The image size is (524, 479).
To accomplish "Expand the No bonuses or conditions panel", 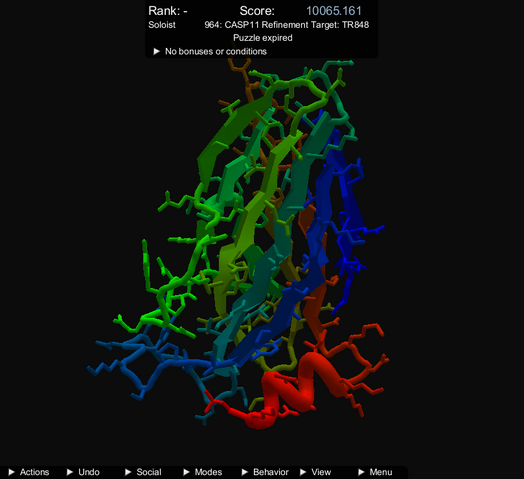I will coord(210,51).
